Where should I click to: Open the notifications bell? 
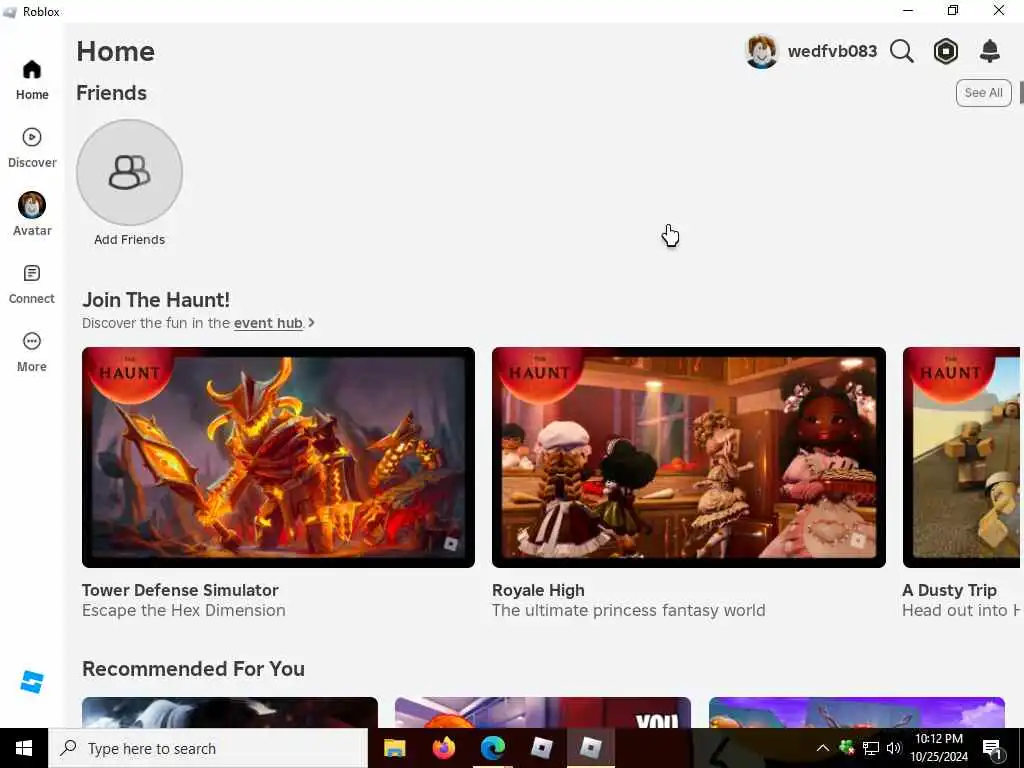pyautogui.click(x=990, y=51)
